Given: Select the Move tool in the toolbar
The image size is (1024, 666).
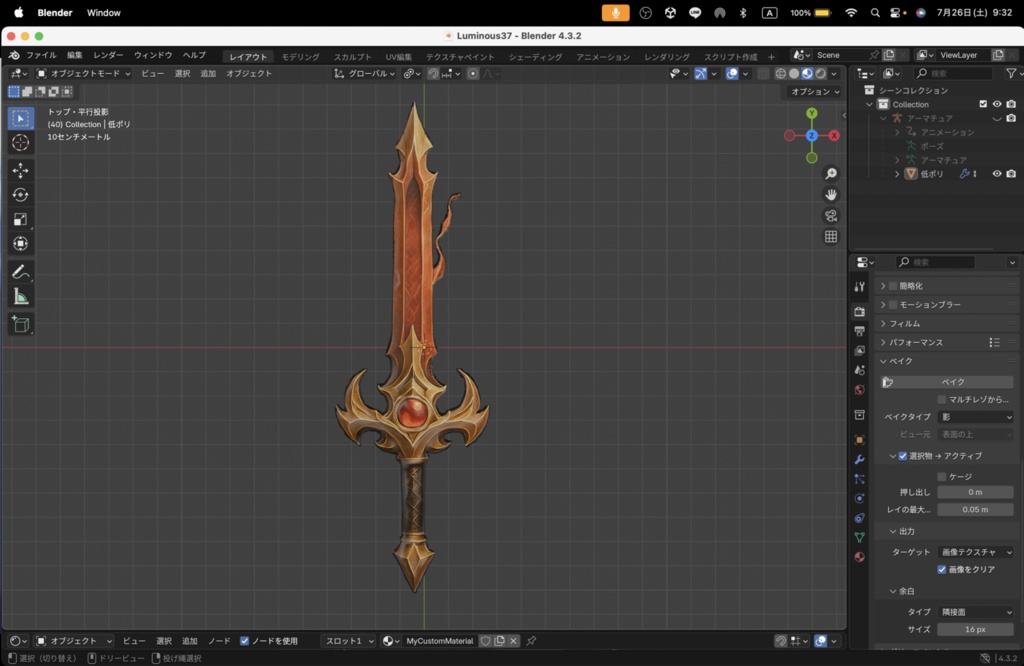Looking at the screenshot, I should point(20,171).
